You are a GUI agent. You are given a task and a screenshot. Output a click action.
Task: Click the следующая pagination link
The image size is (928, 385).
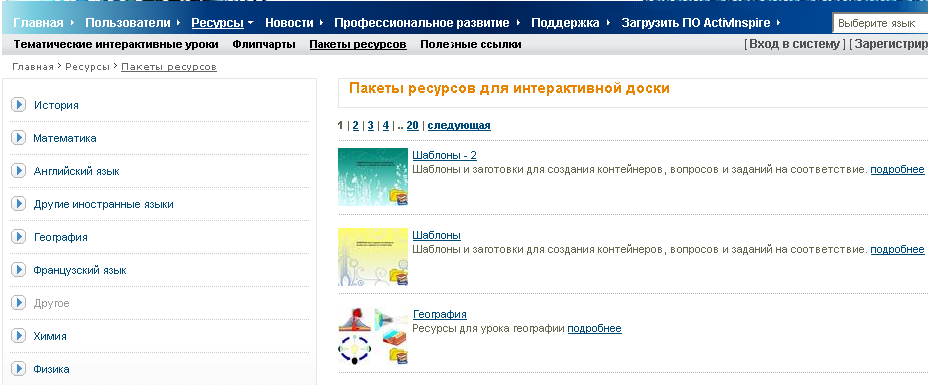pos(459,125)
